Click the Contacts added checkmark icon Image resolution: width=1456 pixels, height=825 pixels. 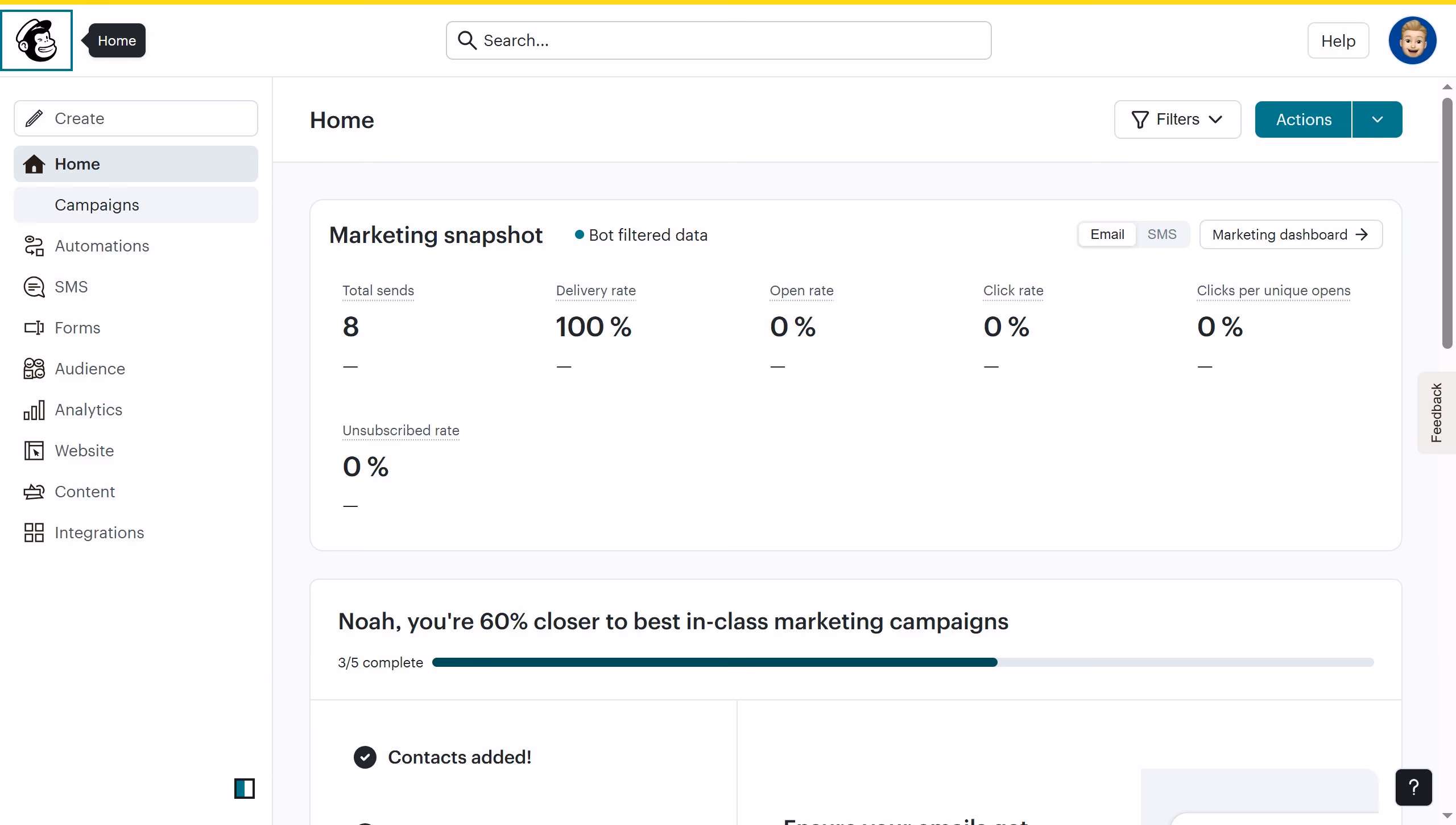coord(365,757)
